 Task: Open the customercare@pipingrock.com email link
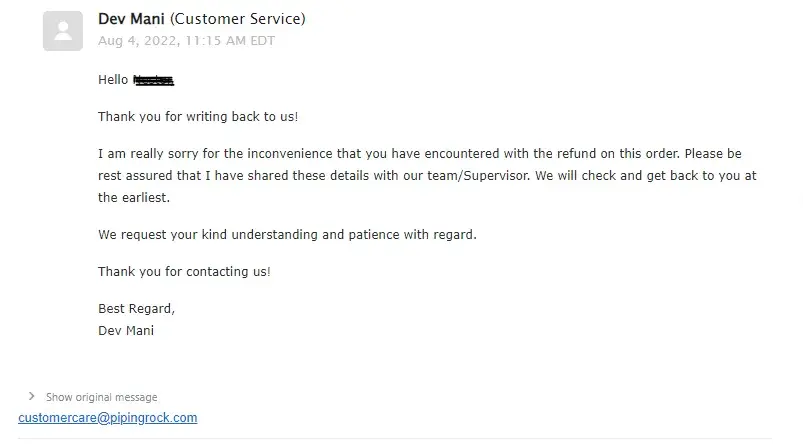(x=108, y=418)
